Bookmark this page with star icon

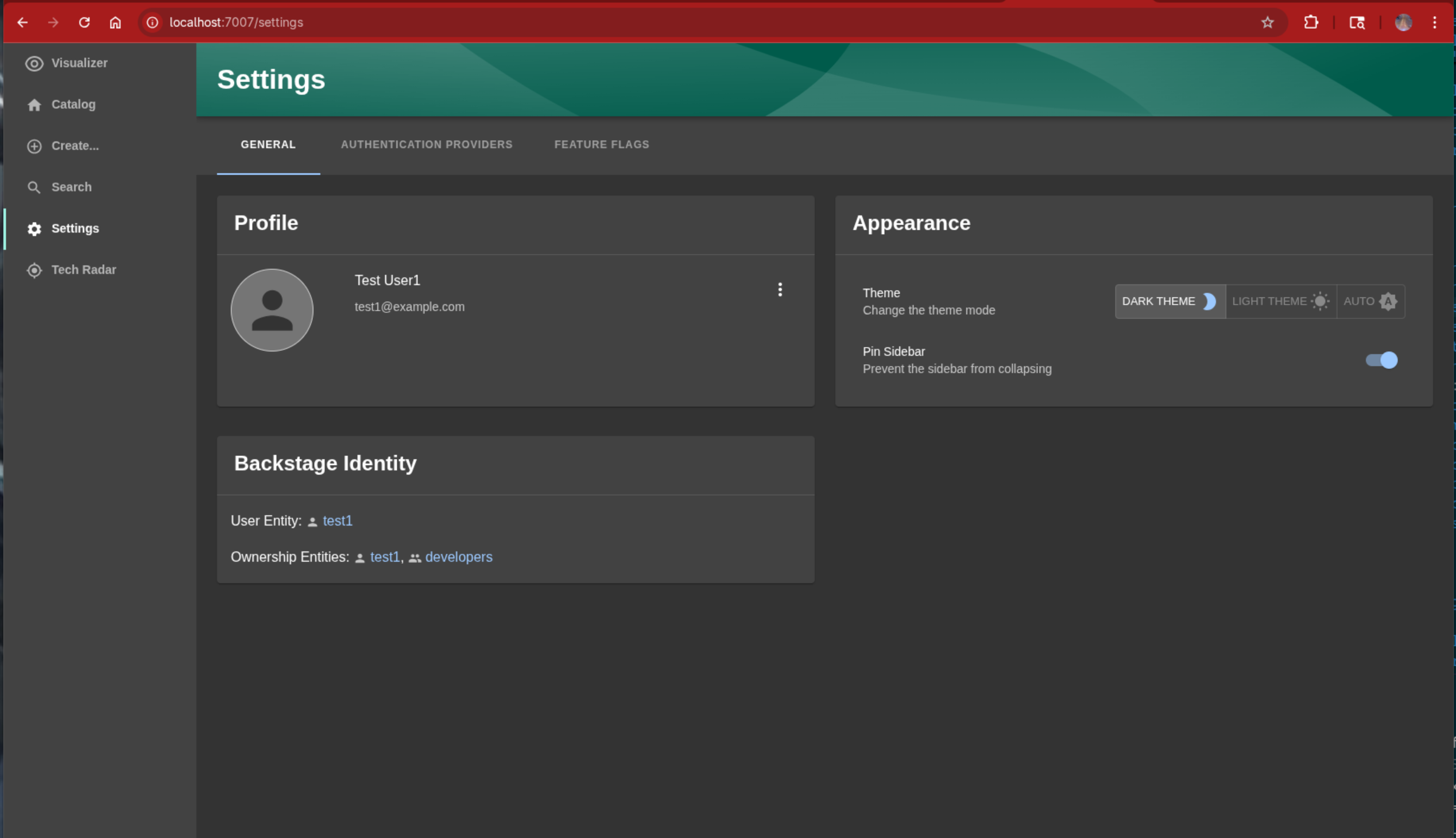click(x=1267, y=22)
